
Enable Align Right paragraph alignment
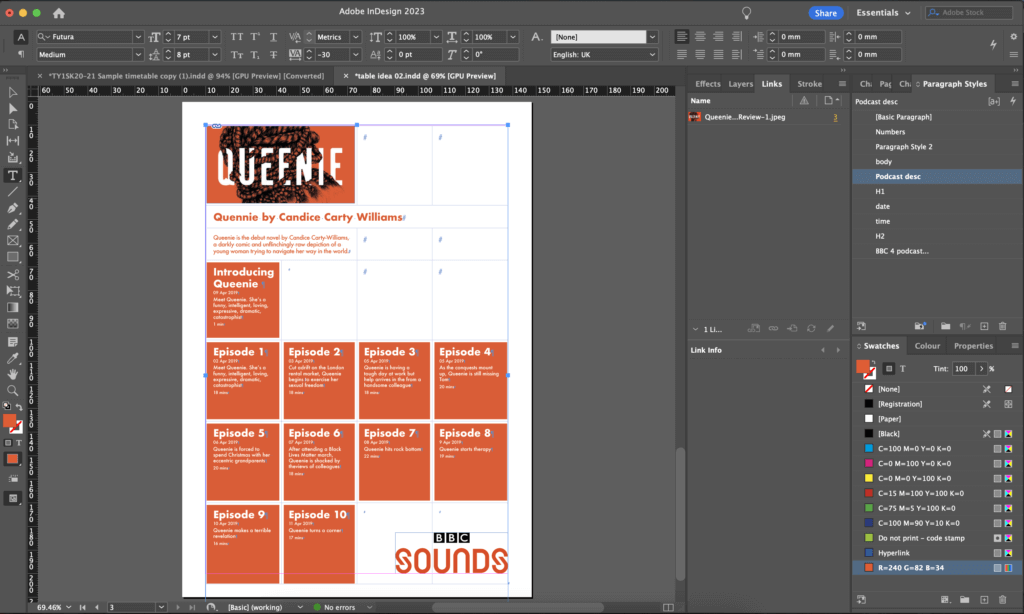[718, 37]
